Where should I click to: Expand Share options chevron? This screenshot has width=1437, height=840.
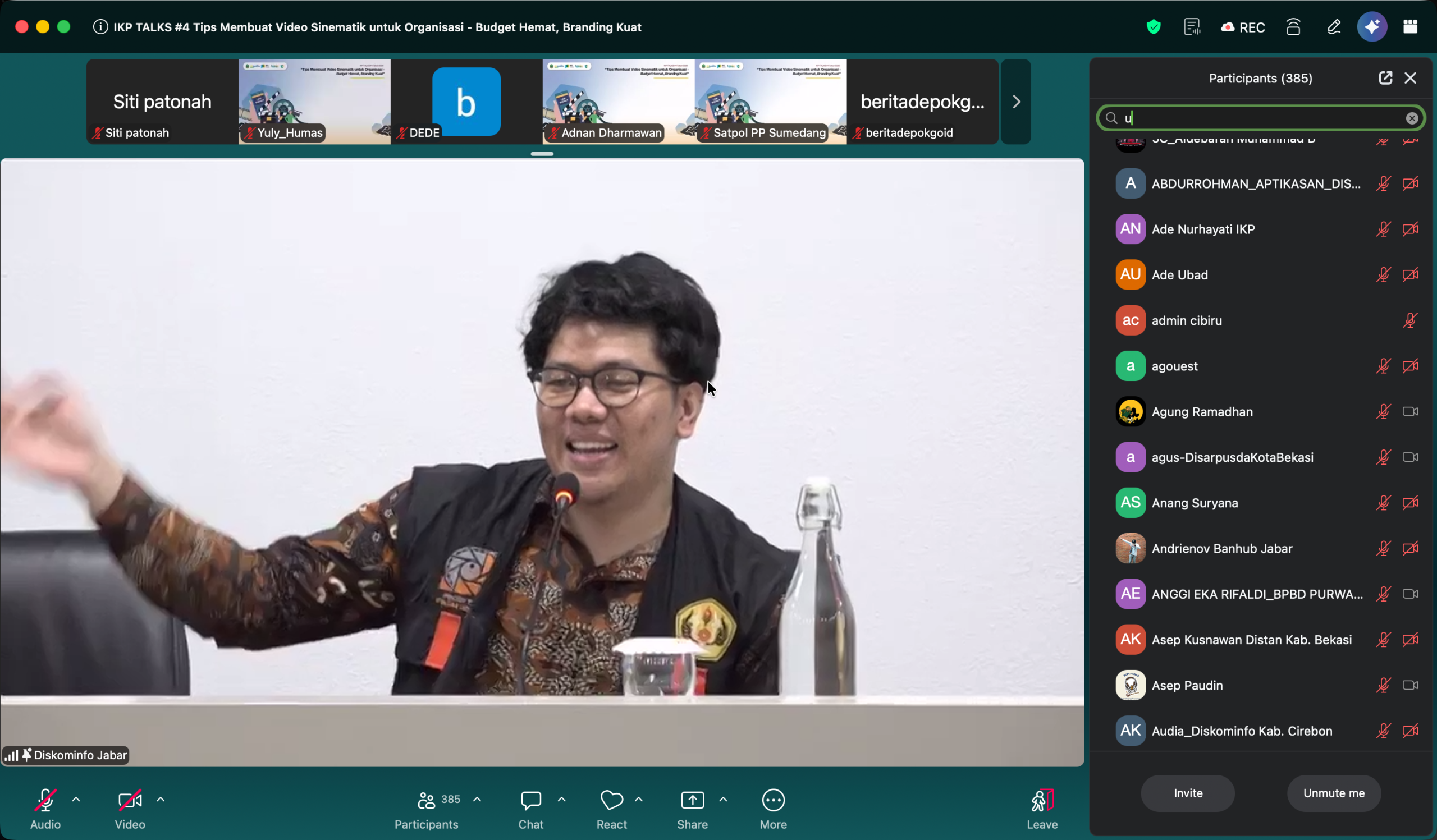click(723, 799)
